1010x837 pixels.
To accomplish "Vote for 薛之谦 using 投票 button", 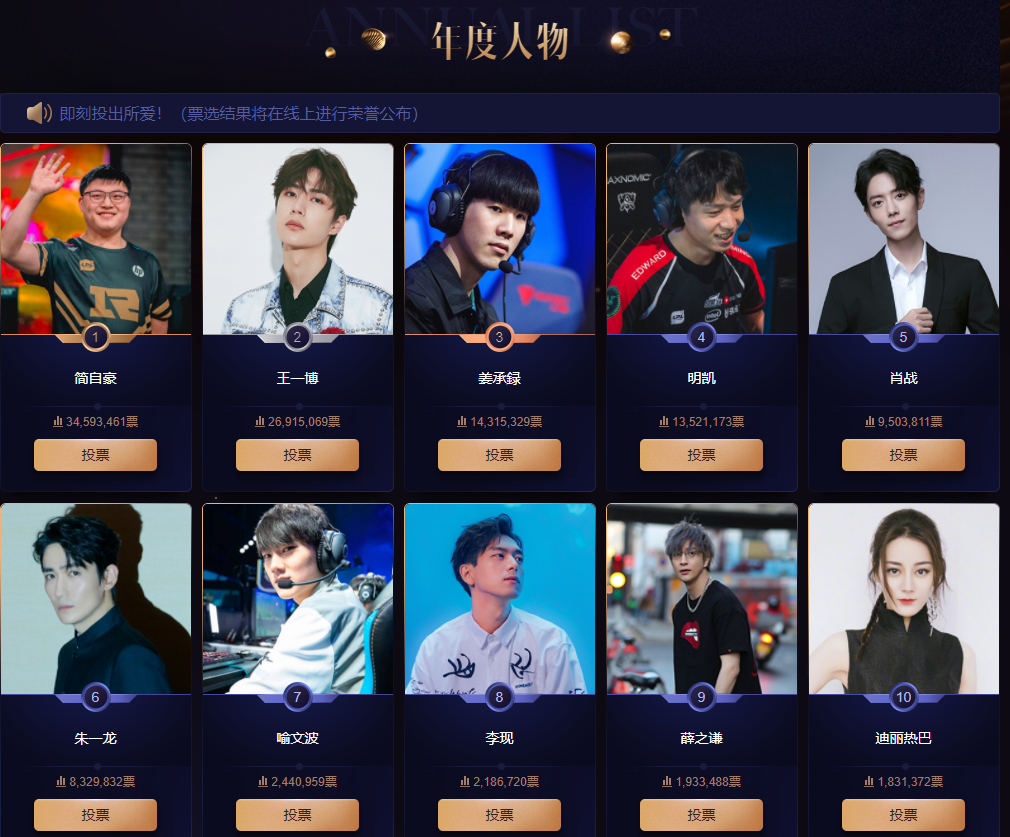I will [701, 814].
